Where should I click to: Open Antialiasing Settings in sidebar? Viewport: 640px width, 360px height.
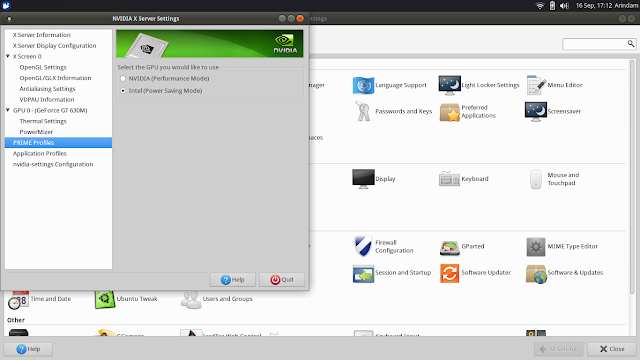click(47, 89)
